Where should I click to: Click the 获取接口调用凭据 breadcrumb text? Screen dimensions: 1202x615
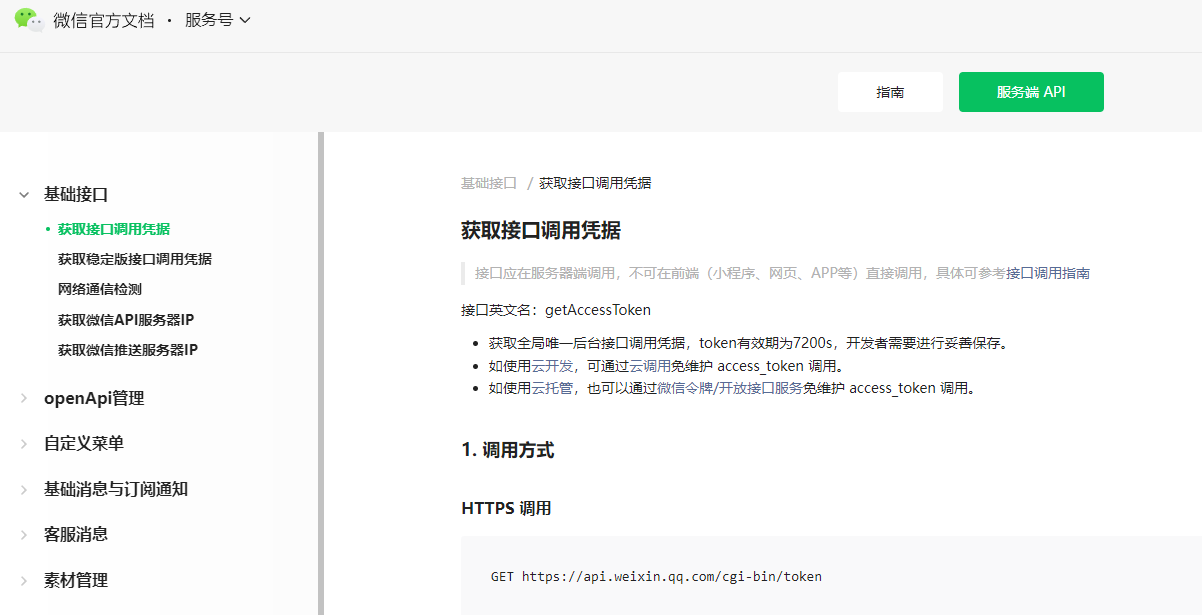595,183
